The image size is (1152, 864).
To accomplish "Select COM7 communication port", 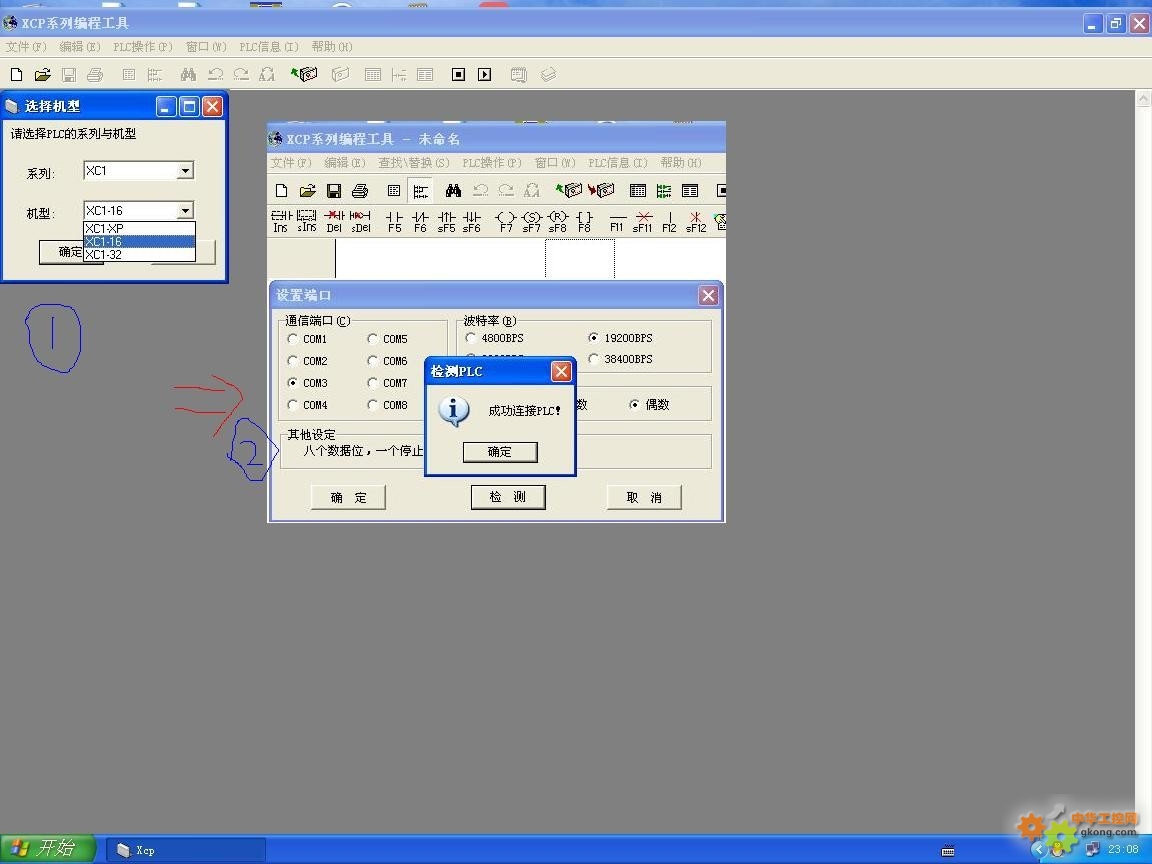I will tap(387, 383).
